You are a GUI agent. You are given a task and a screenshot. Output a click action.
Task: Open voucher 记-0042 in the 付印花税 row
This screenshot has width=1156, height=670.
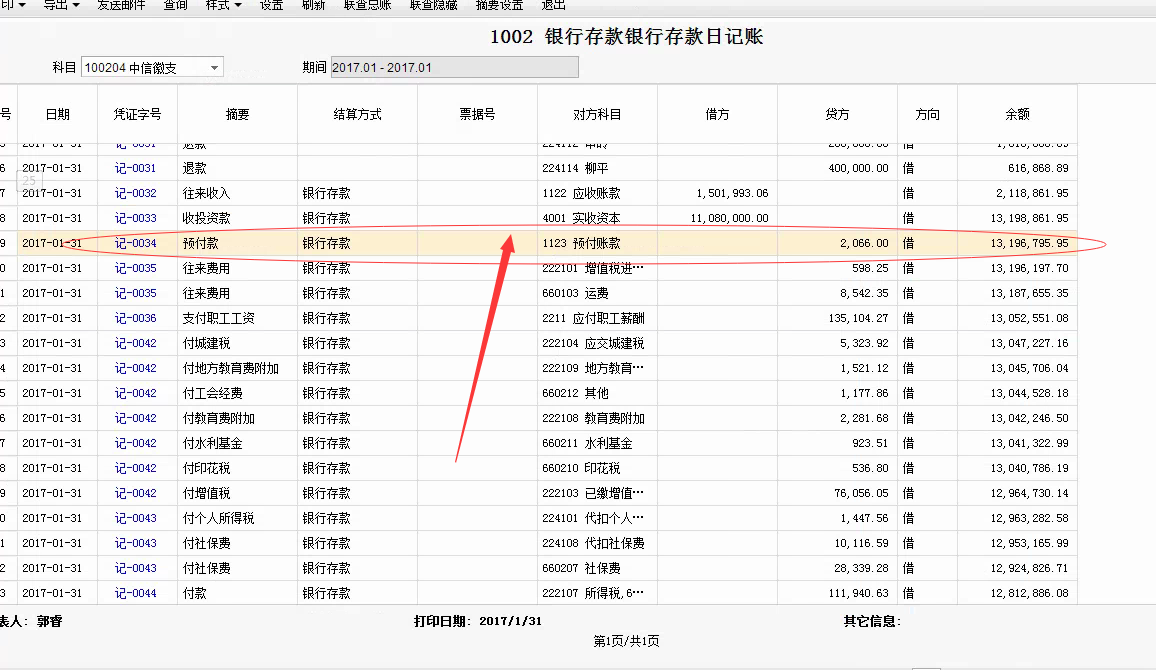[x=136, y=469]
